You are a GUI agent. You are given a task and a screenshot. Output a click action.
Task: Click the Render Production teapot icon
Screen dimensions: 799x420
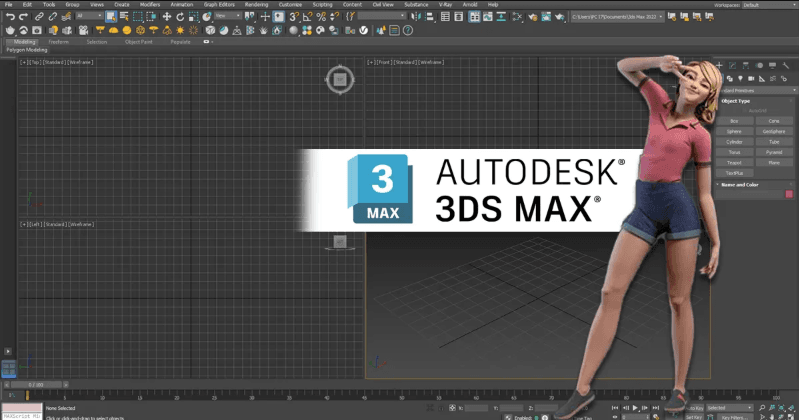point(560,17)
